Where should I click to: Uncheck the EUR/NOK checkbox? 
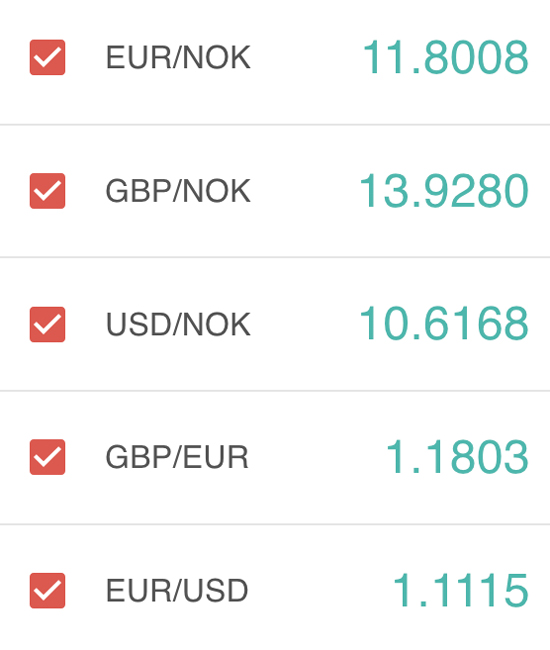pyautogui.click(x=47, y=57)
